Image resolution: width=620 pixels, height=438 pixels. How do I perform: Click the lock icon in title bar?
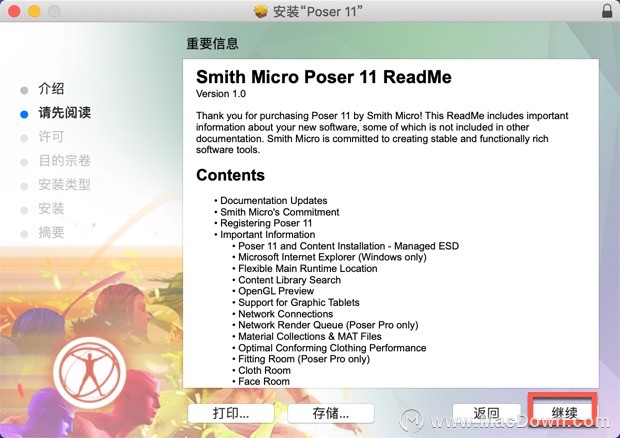(607, 11)
